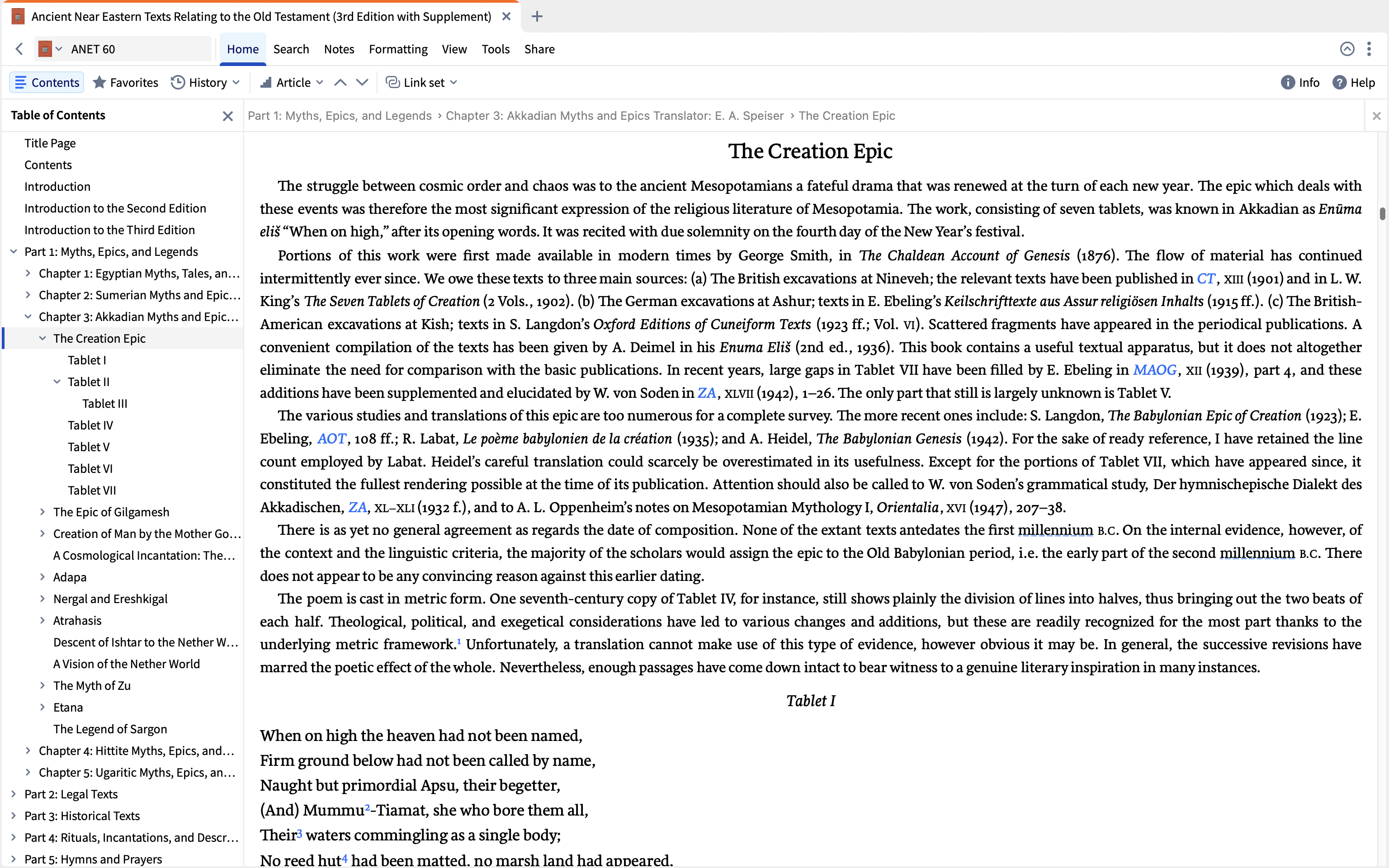Open the History dropdown
The image size is (1389, 868).
click(205, 82)
